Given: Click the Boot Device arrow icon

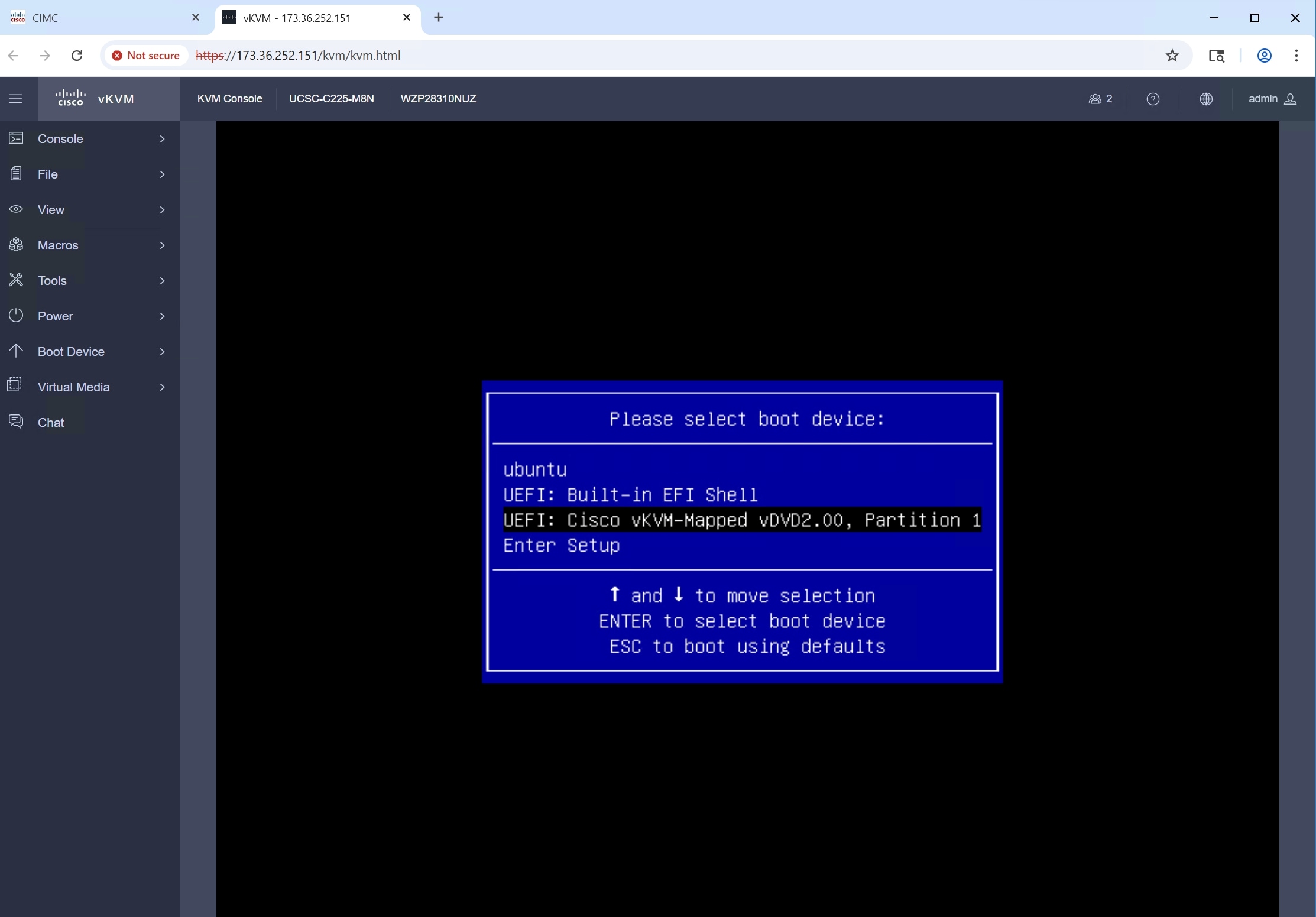Looking at the screenshot, I should [16, 351].
